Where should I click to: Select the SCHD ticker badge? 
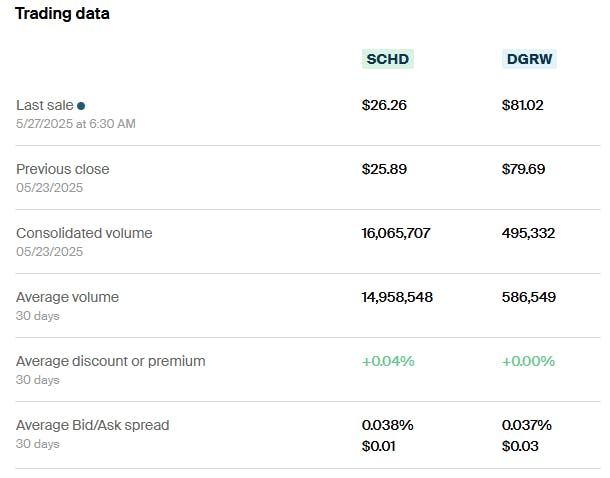(388, 59)
